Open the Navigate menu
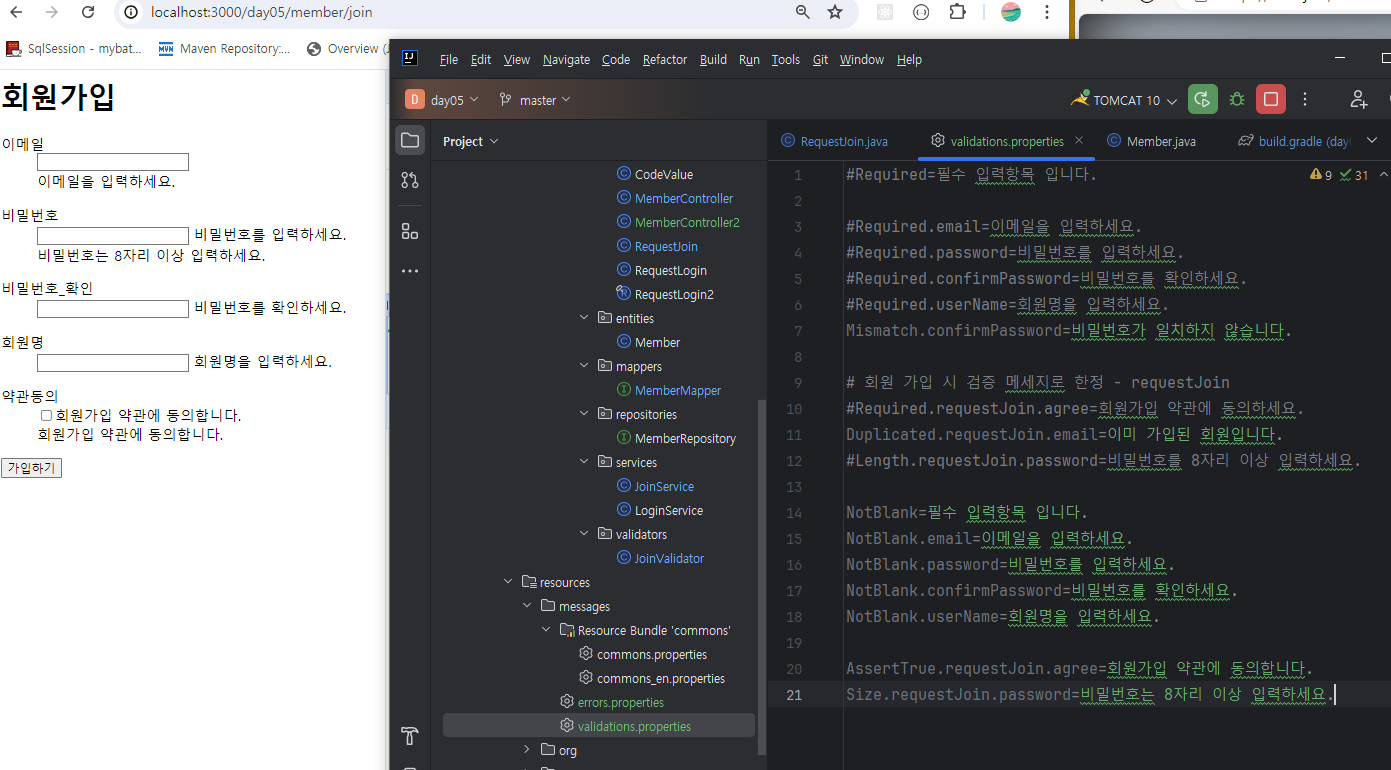The image size is (1391, 770). 566,60
